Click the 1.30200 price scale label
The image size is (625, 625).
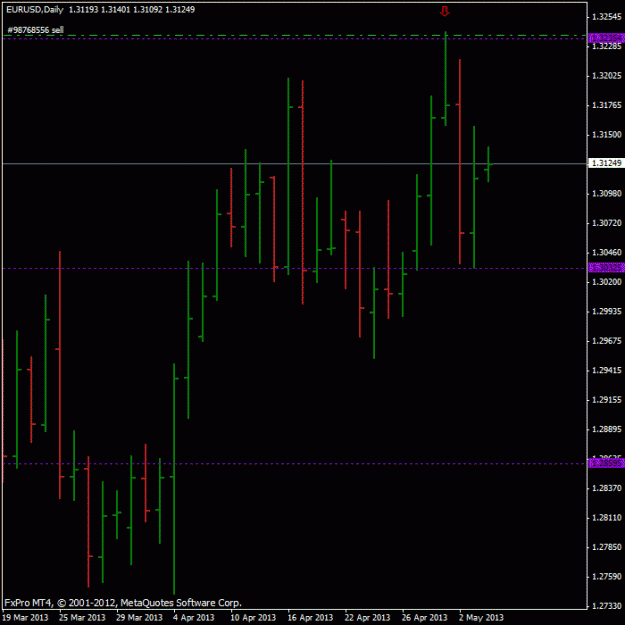607,282
